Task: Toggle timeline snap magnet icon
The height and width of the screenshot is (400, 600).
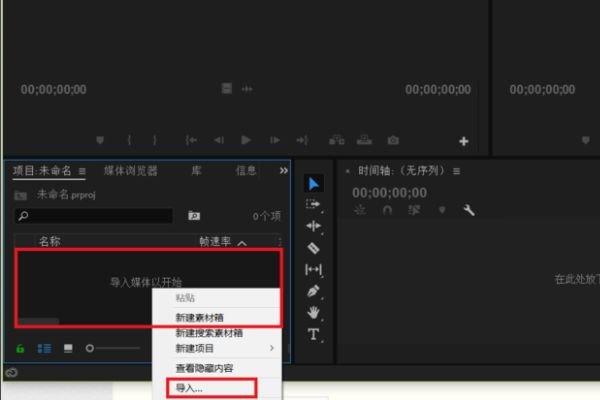Action: click(x=387, y=210)
